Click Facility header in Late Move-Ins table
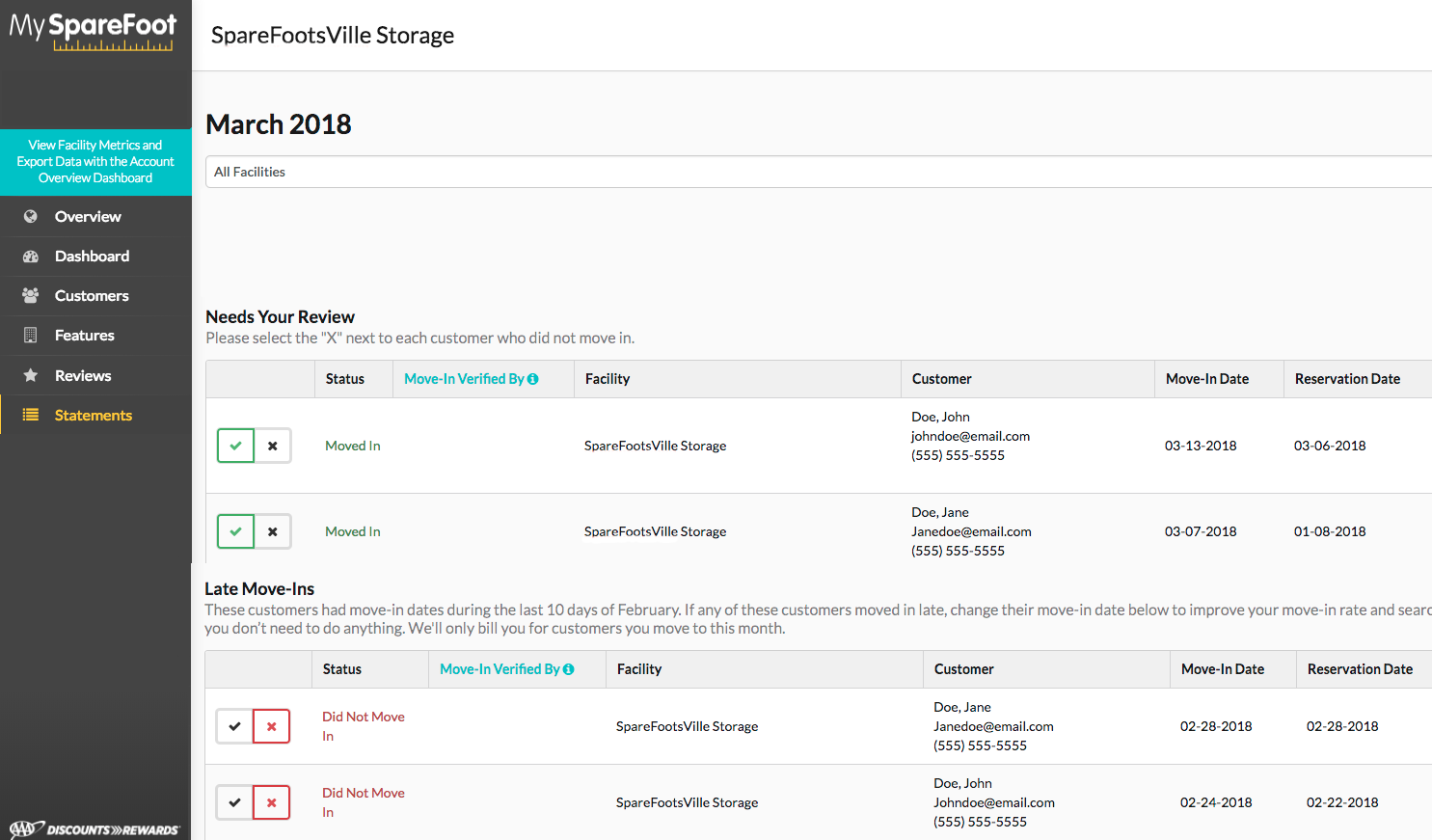This screenshot has height=840, width=1432. click(639, 669)
